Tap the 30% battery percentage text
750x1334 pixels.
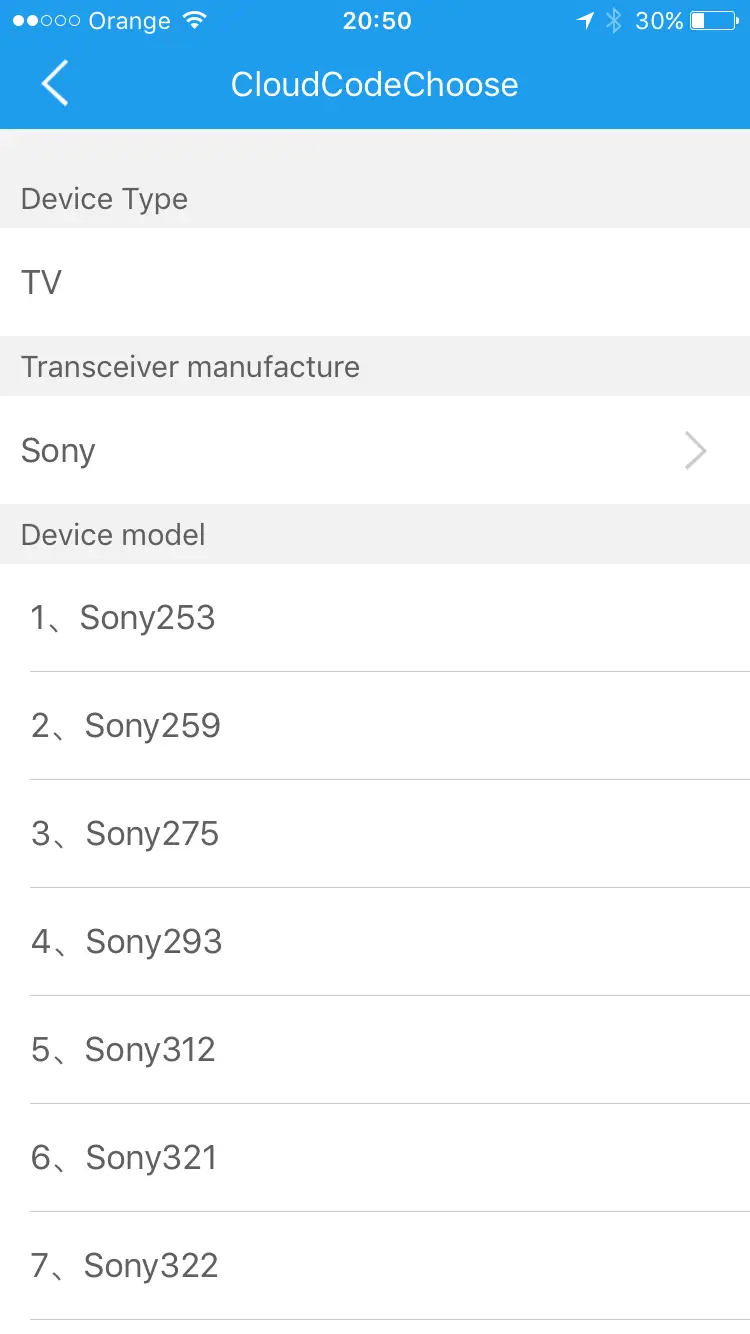[x=659, y=21]
